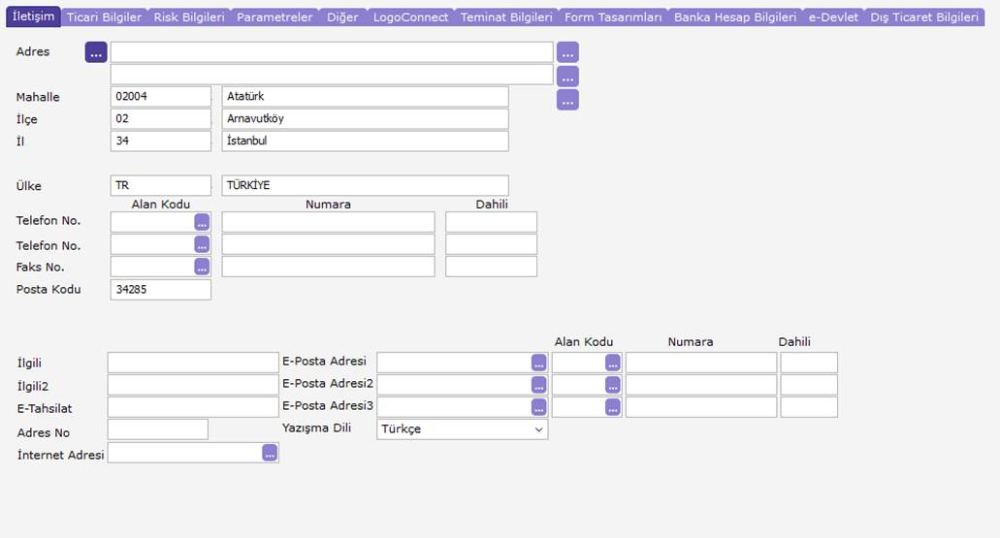The height and width of the screenshot is (538, 1000).
Task: Select the Mahalle code field 02004
Action: click(161, 96)
